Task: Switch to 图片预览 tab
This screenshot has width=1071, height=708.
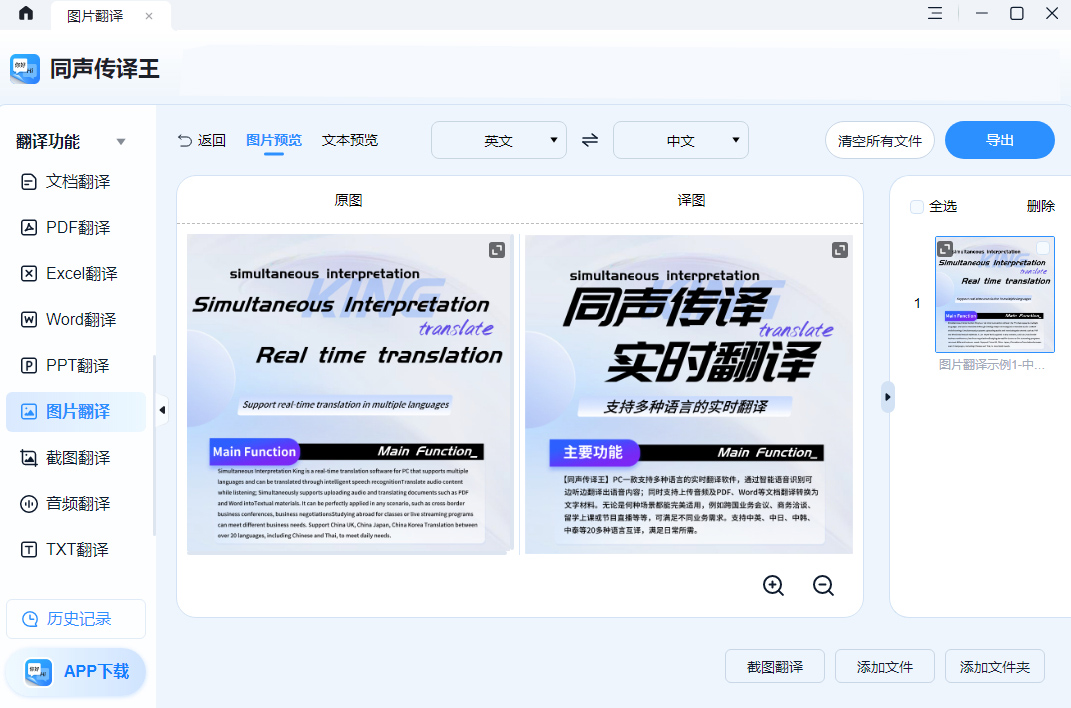Action: point(274,140)
